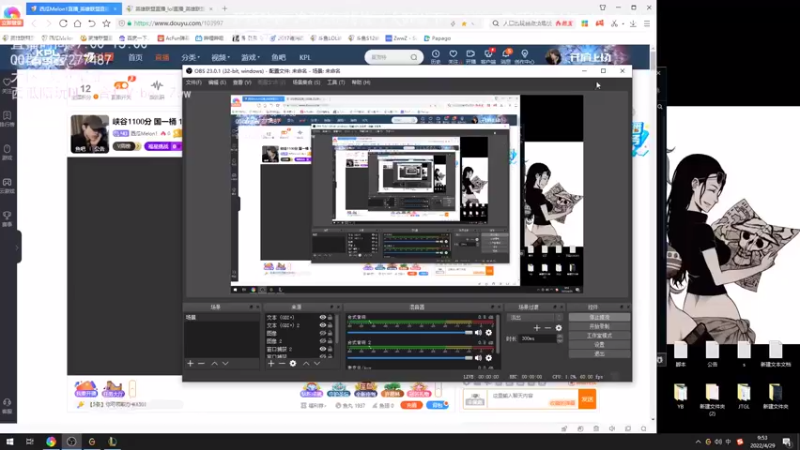Mute the 台式音响 2 mixer channel

tap(478, 358)
